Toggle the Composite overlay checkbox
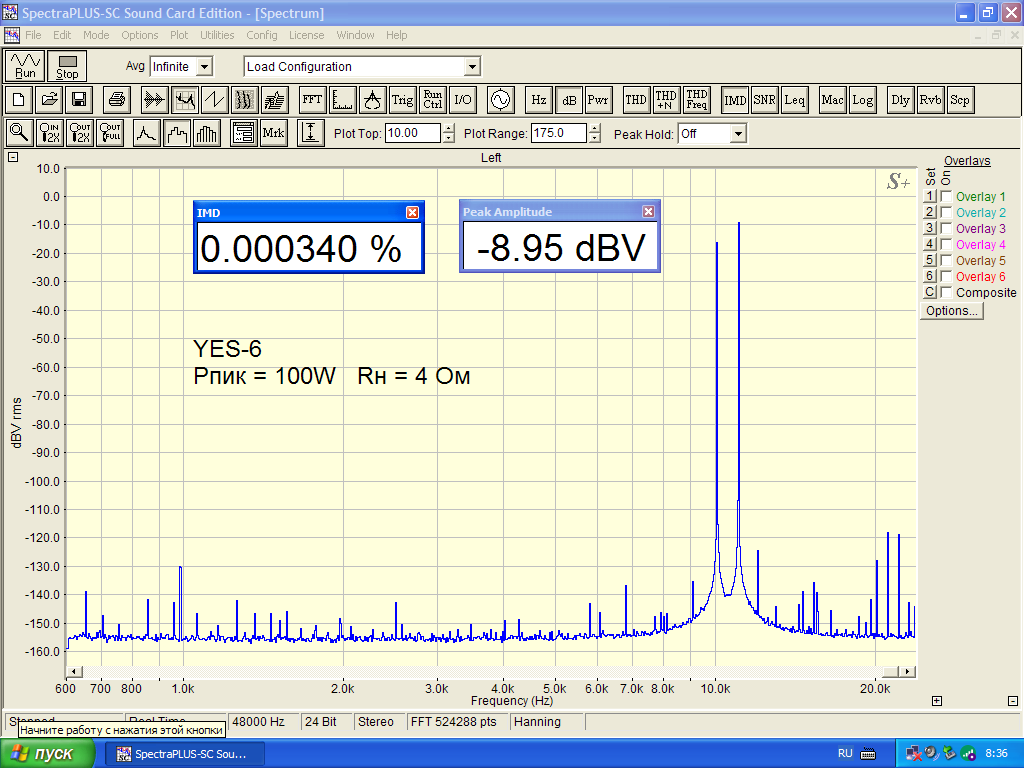Screen dimensions: 1024x768 946,293
